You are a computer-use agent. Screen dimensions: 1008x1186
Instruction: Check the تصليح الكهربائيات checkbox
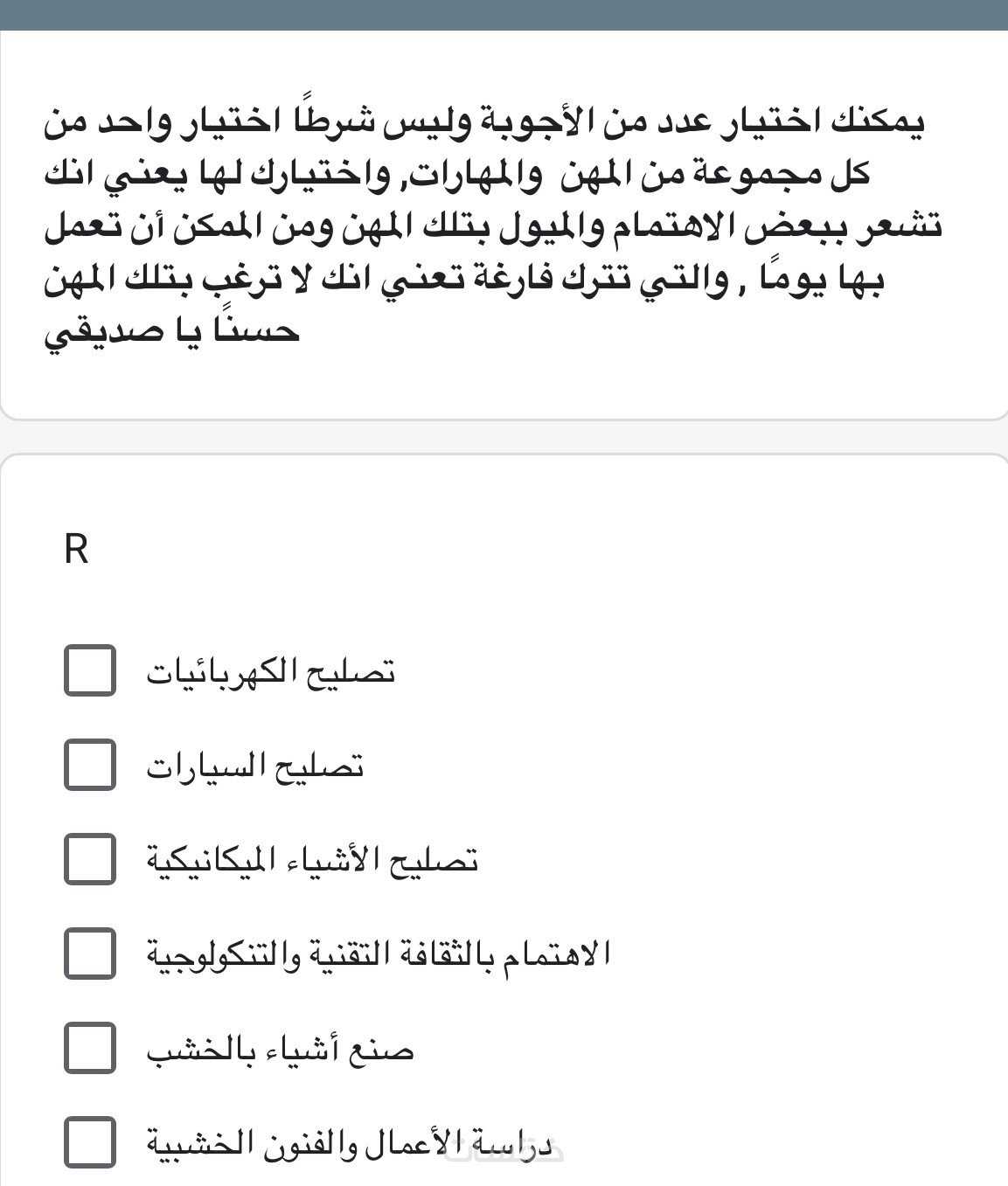[89, 670]
